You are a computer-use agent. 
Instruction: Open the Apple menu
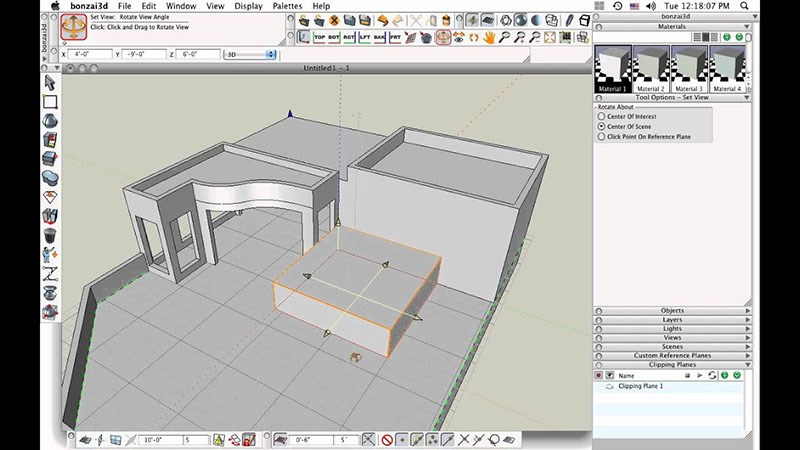pos(55,6)
